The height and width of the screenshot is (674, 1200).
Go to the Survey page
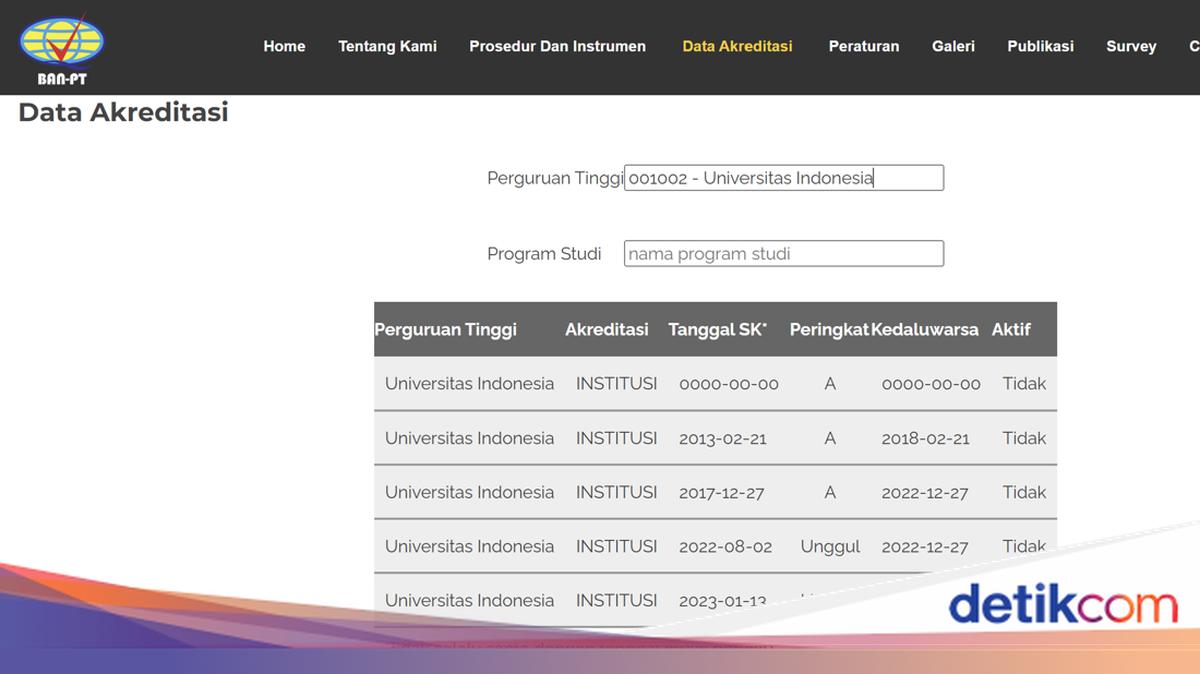click(x=1131, y=46)
